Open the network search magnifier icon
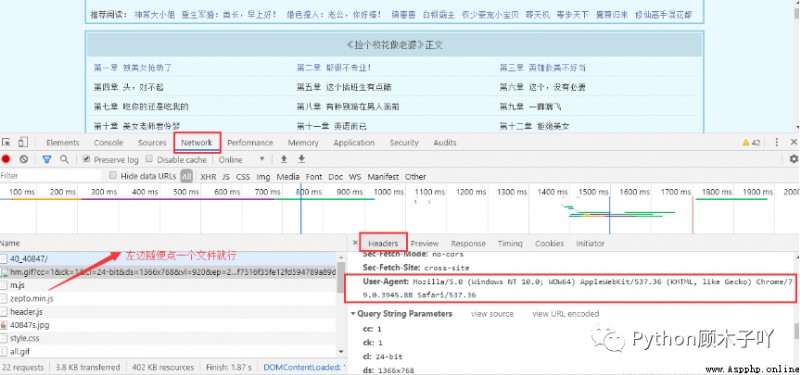The height and width of the screenshot is (375, 800). click(x=64, y=159)
